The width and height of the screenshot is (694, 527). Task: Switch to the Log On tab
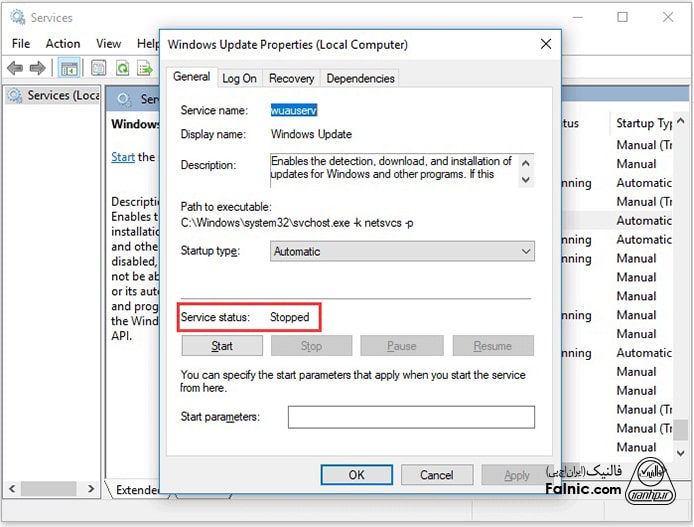tap(239, 78)
